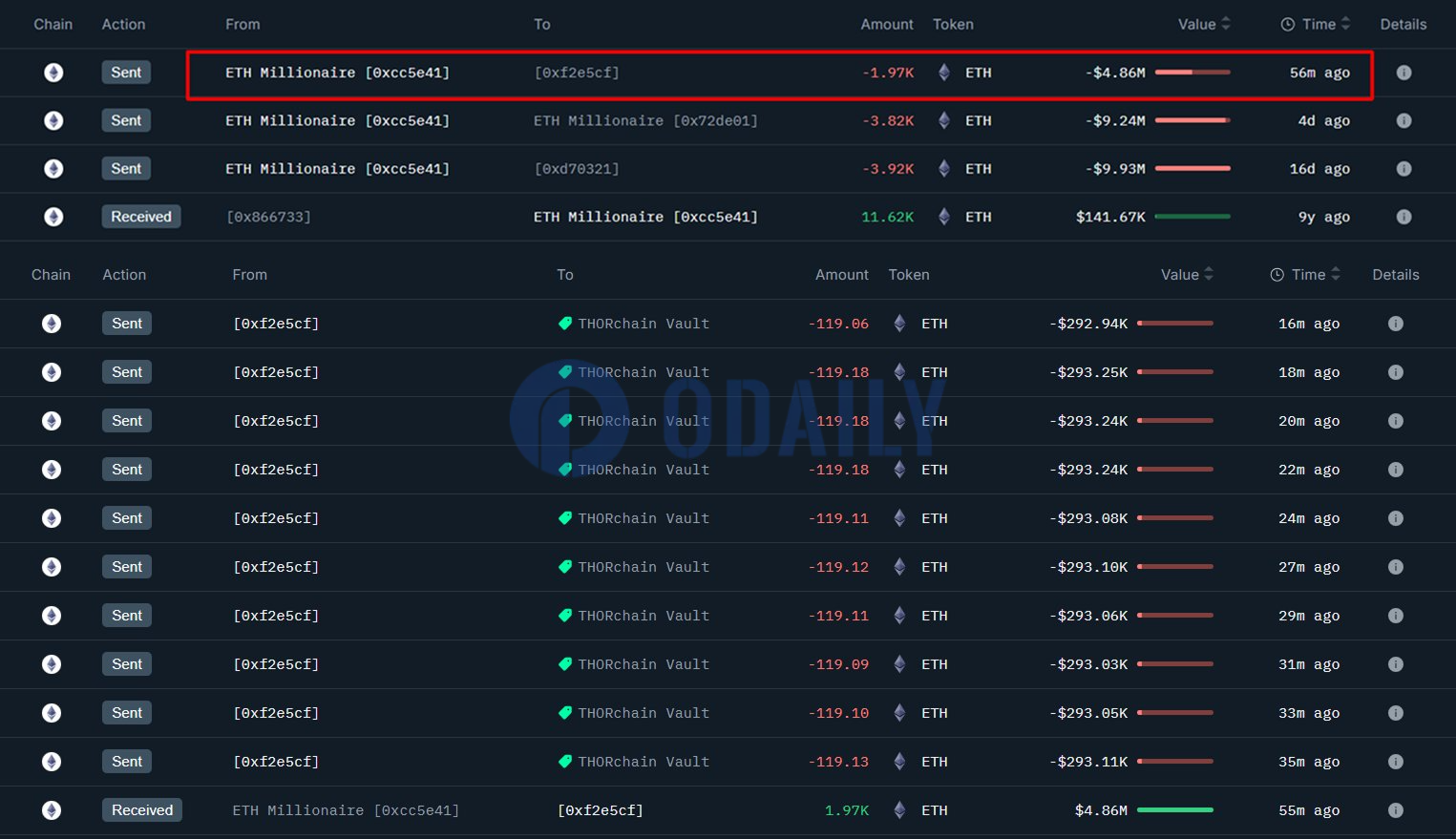Click THORchain Vault green tag in 24m ago row
The width and height of the screenshot is (1456, 839).
pos(565,518)
